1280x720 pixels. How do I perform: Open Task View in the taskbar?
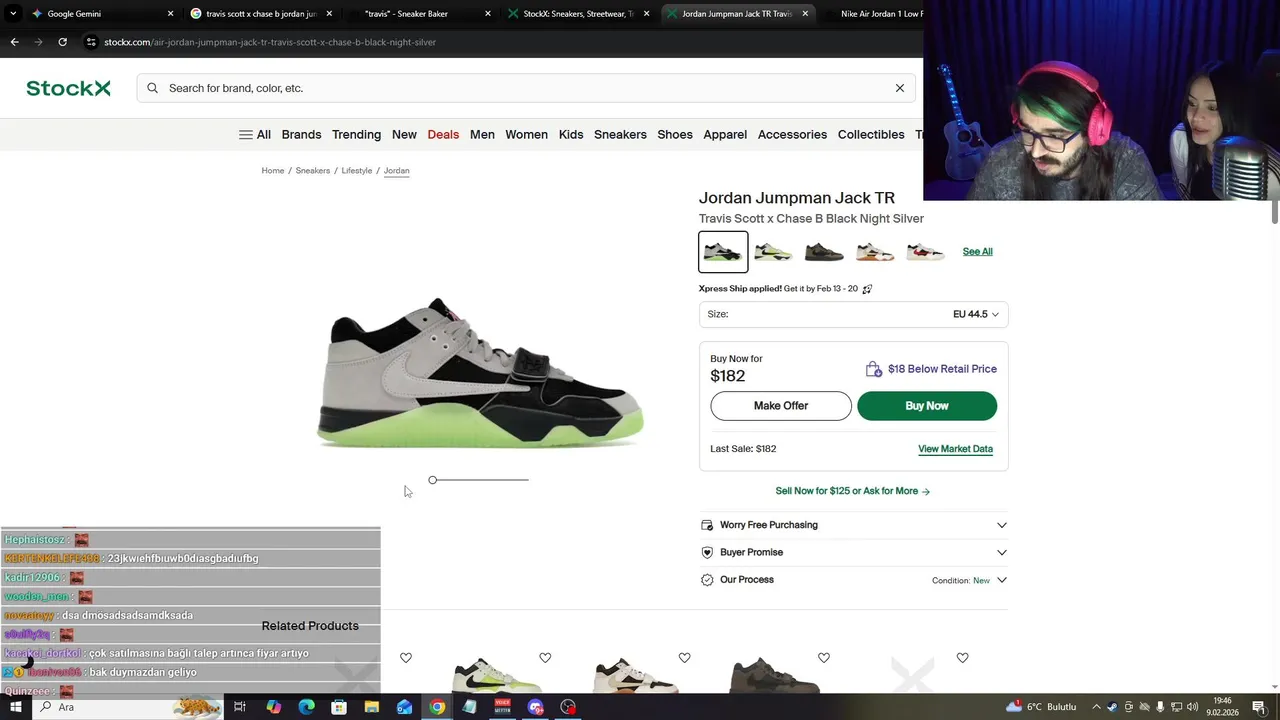pyautogui.click(x=240, y=707)
